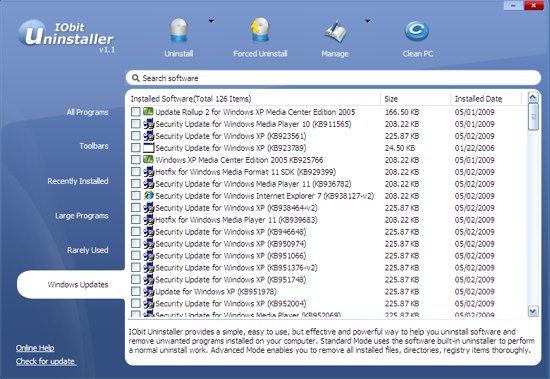Click icon beside Update for Windows XP KB951978
The width and height of the screenshot is (550, 379).
coord(148,291)
